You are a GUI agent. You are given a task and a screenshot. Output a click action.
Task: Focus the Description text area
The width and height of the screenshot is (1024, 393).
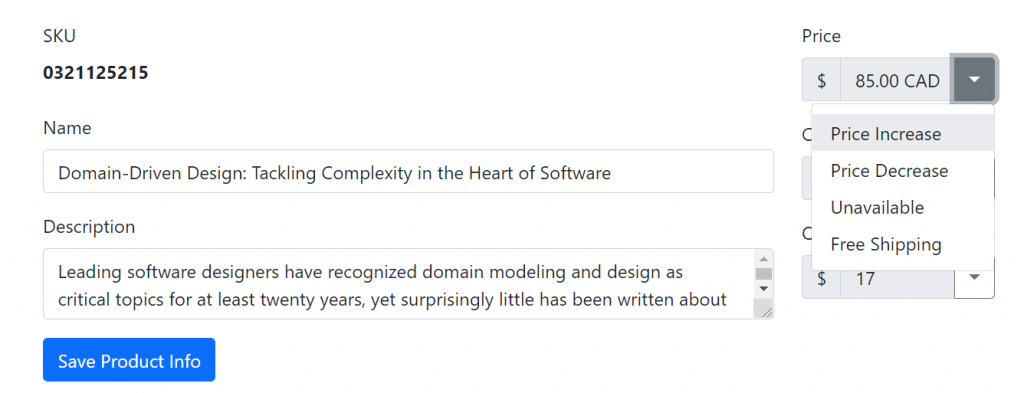pos(398,284)
